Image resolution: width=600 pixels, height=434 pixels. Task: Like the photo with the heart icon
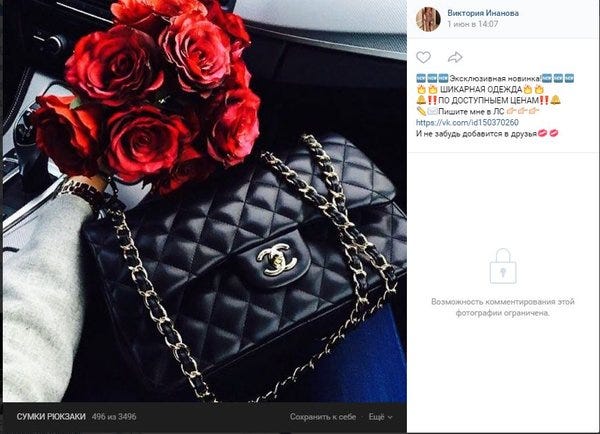pyautogui.click(x=423, y=57)
